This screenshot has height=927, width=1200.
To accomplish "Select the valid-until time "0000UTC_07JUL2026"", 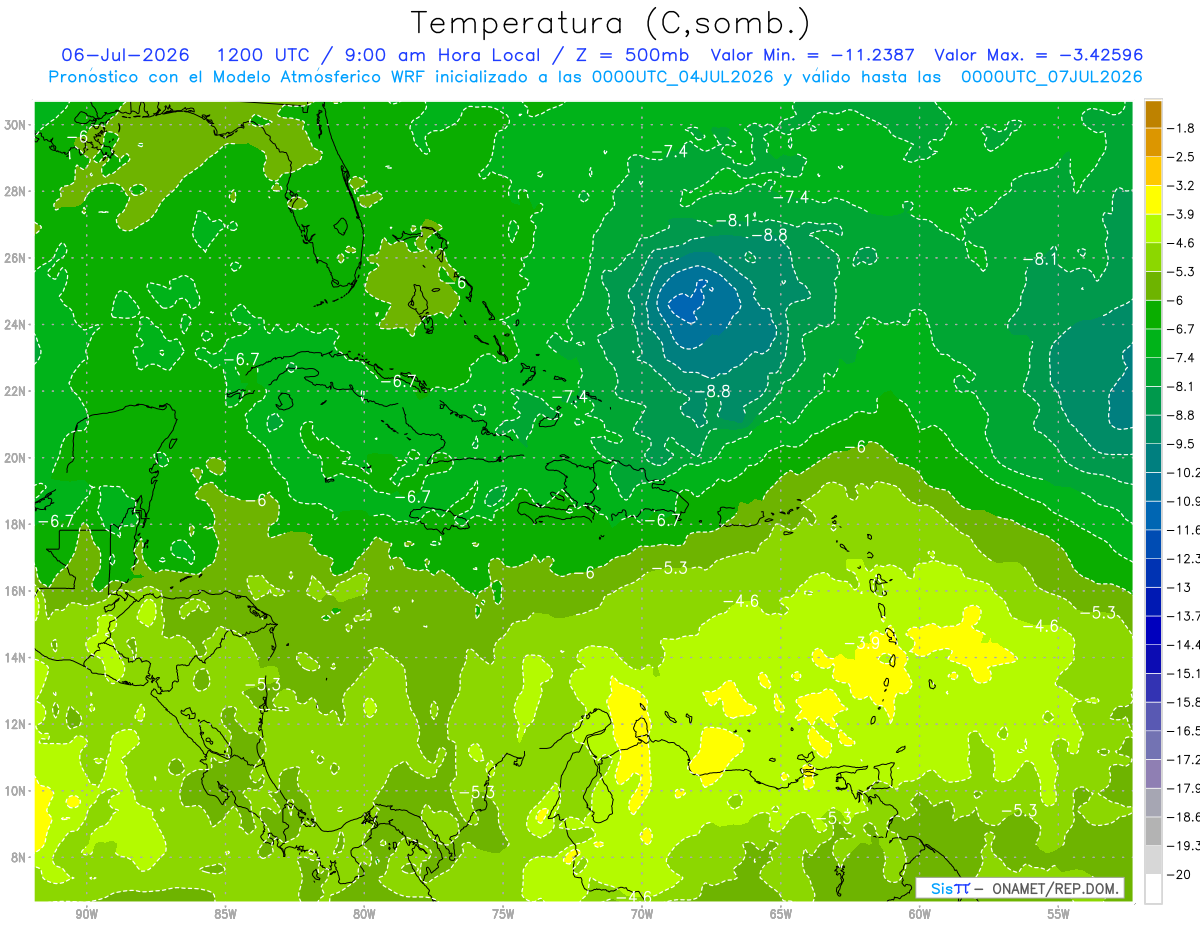I will click(x=1051, y=77).
